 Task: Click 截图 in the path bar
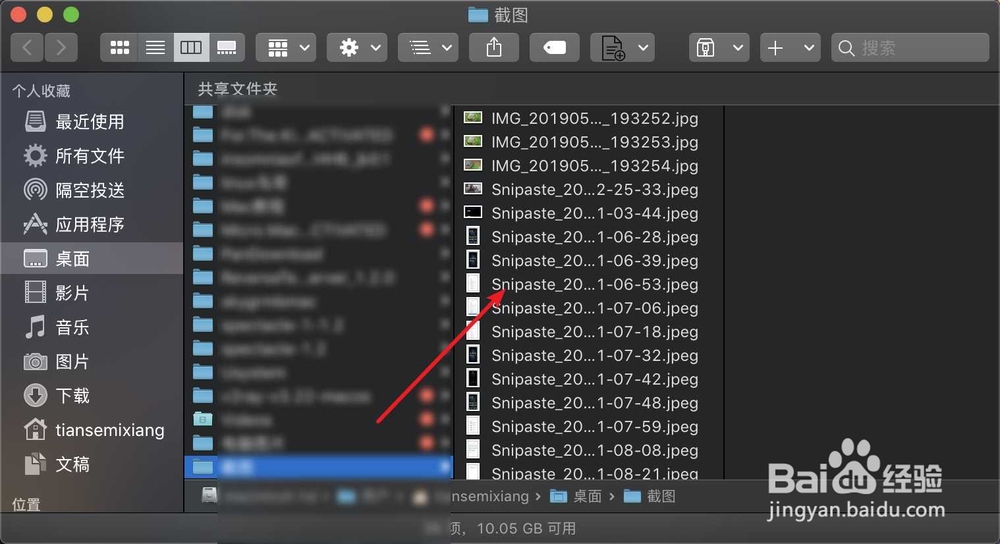pos(649,496)
